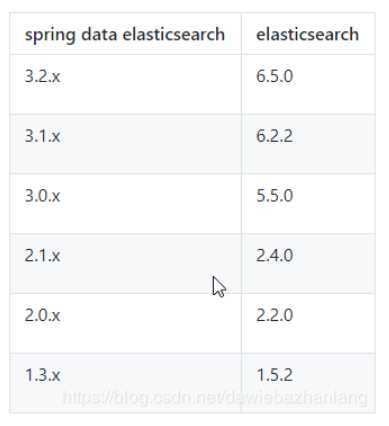Click the 6.2.2 elasticsearch cell

(308, 144)
